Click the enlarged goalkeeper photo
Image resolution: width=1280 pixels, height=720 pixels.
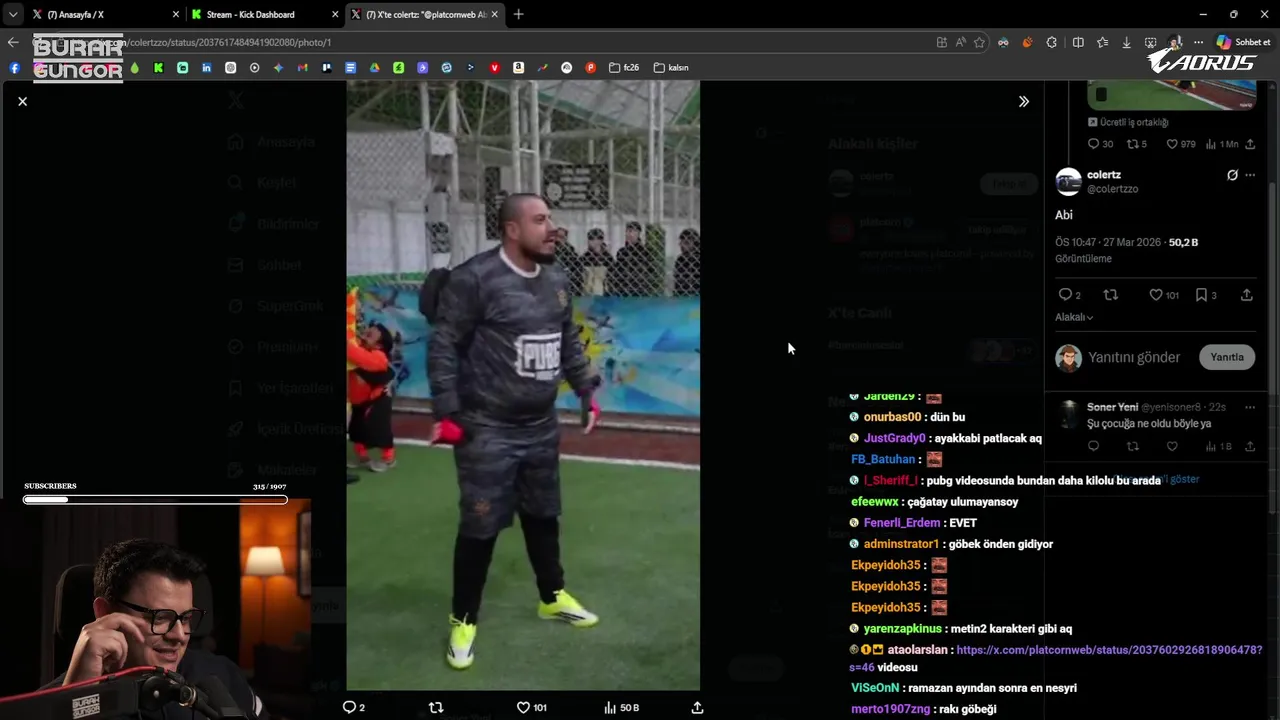[x=523, y=385]
